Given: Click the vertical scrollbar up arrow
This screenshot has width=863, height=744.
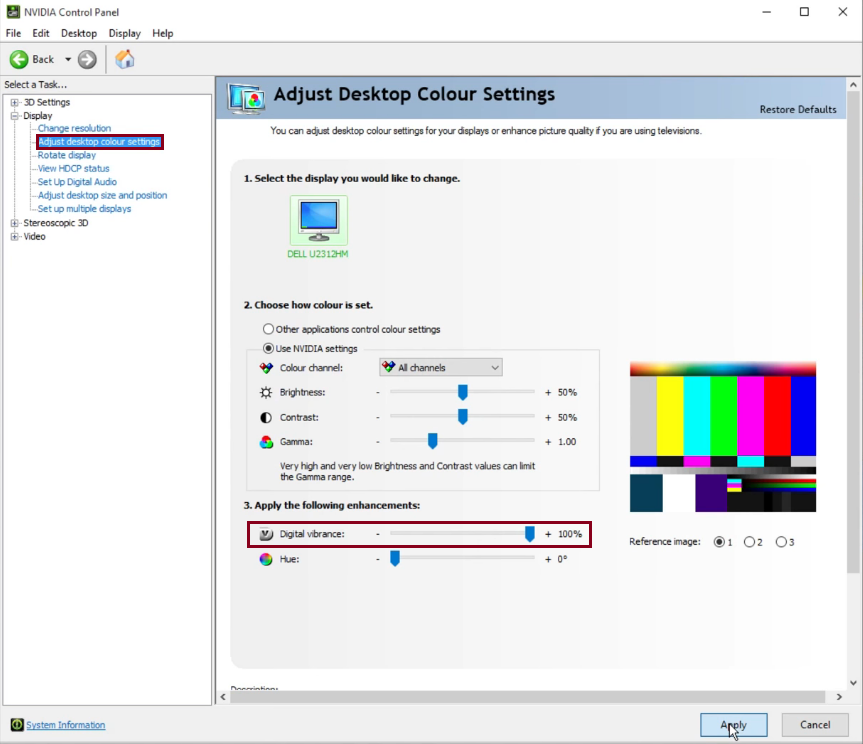Looking at the screenshot, I should (853, 85).
